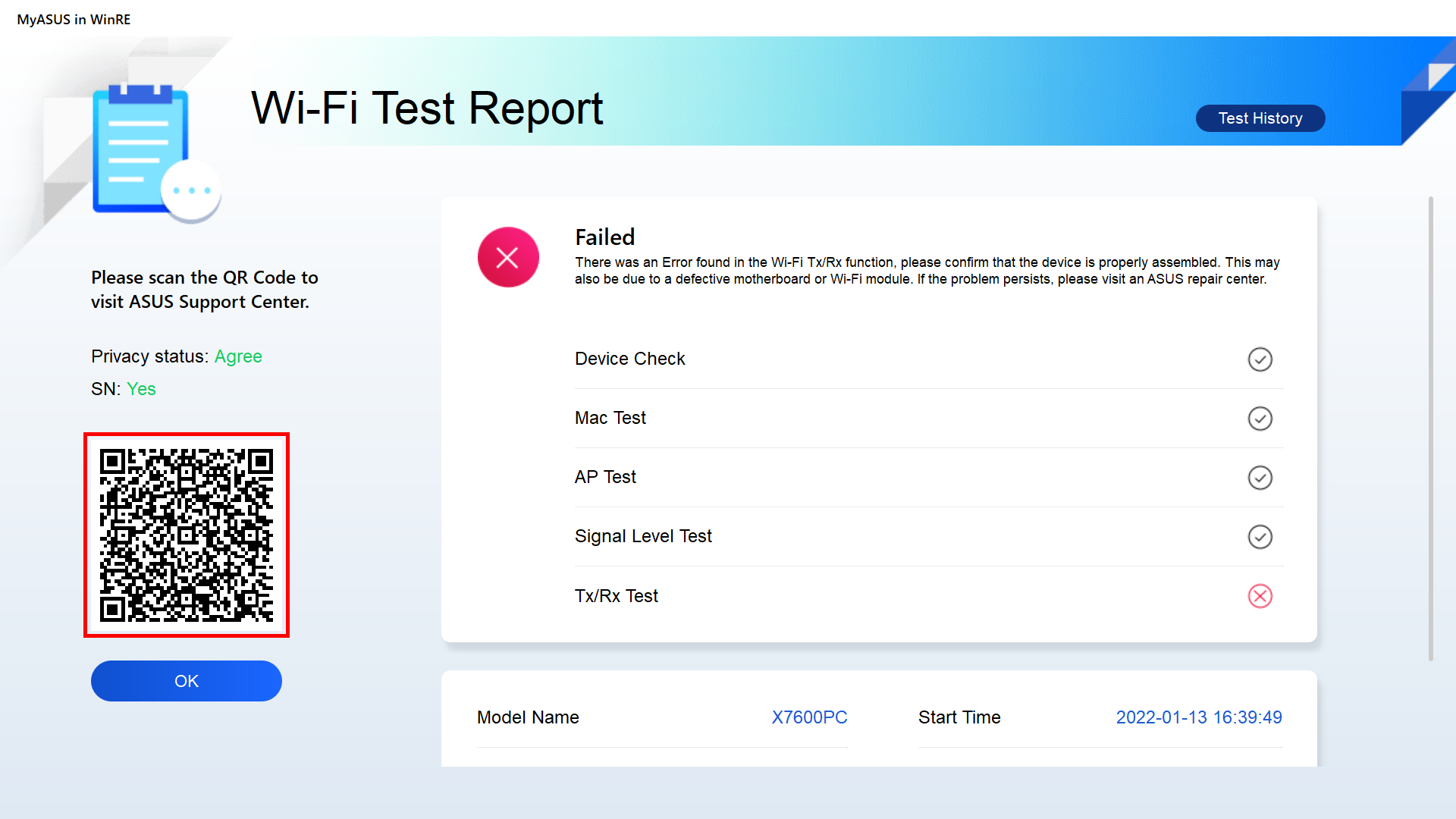Image resolution: width=1456 pixels, height=819 pixels.
Task: Click the AP Test row label
Action: point(605,477)
